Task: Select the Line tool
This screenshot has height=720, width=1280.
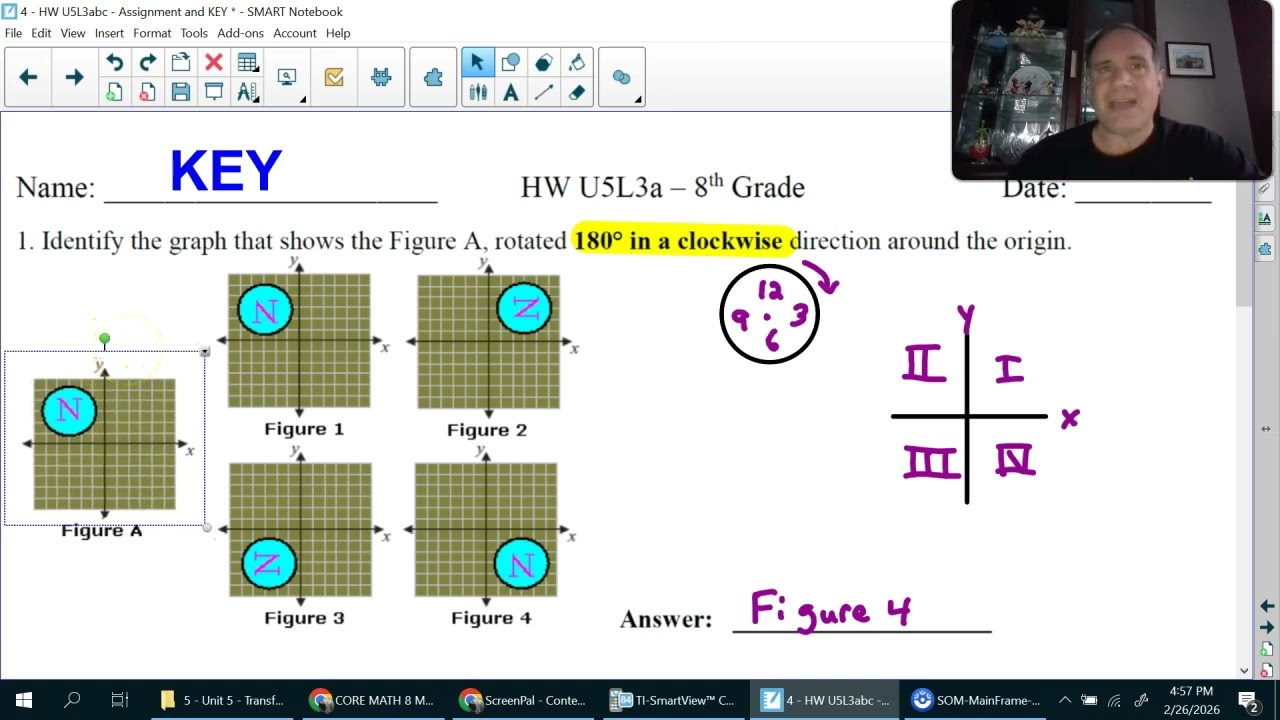Action: tap(543, 92)
